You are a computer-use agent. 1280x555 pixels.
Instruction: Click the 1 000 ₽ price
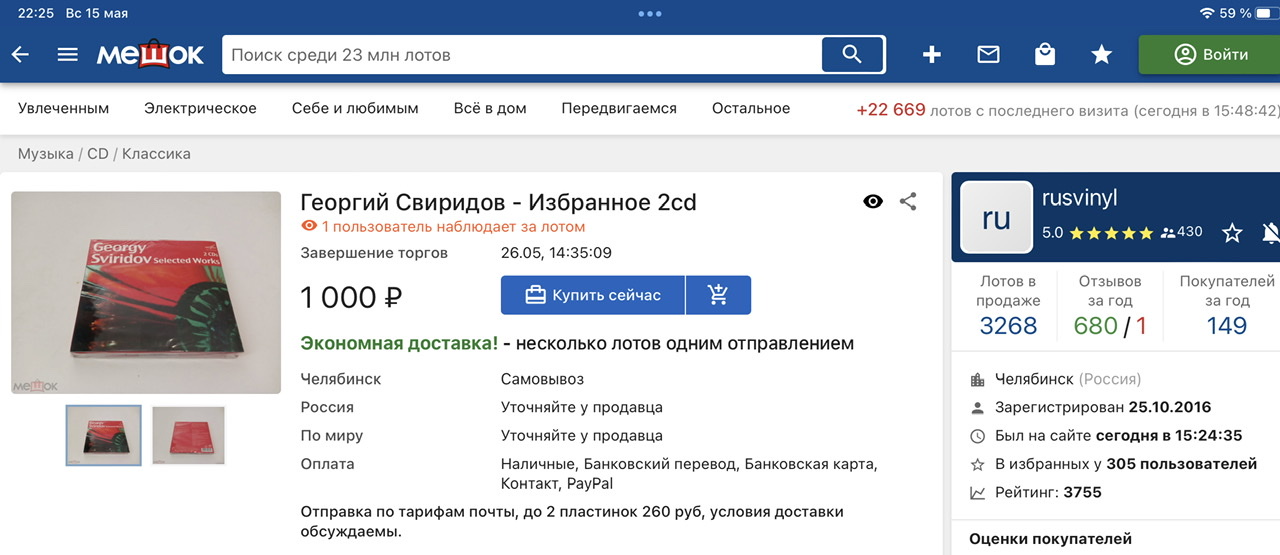pos(352,297)
